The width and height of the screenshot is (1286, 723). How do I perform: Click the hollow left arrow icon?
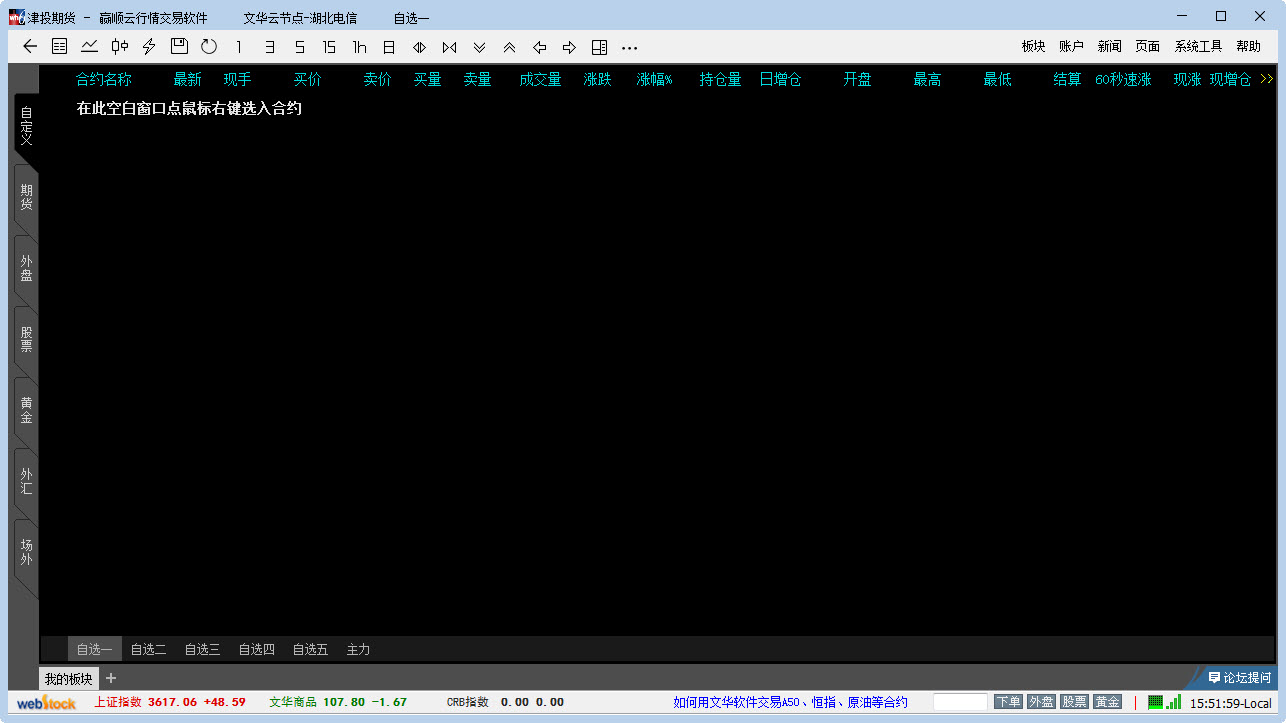(539, 46)
